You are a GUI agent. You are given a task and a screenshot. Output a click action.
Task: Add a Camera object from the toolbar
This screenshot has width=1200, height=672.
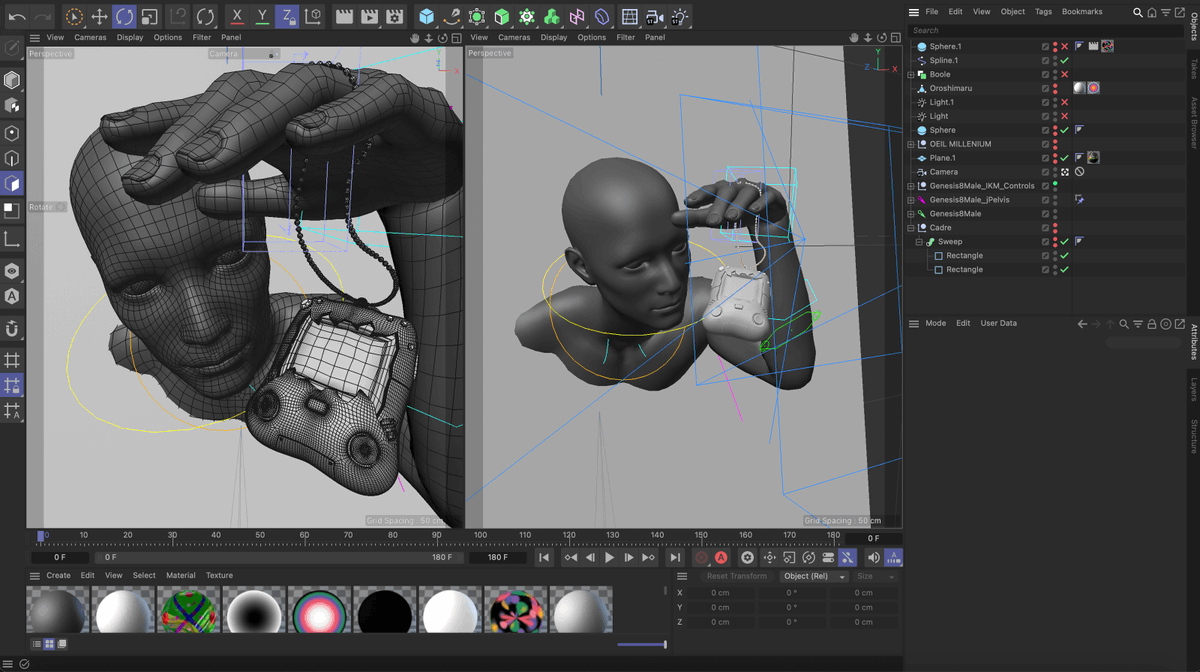coord(654,17)
